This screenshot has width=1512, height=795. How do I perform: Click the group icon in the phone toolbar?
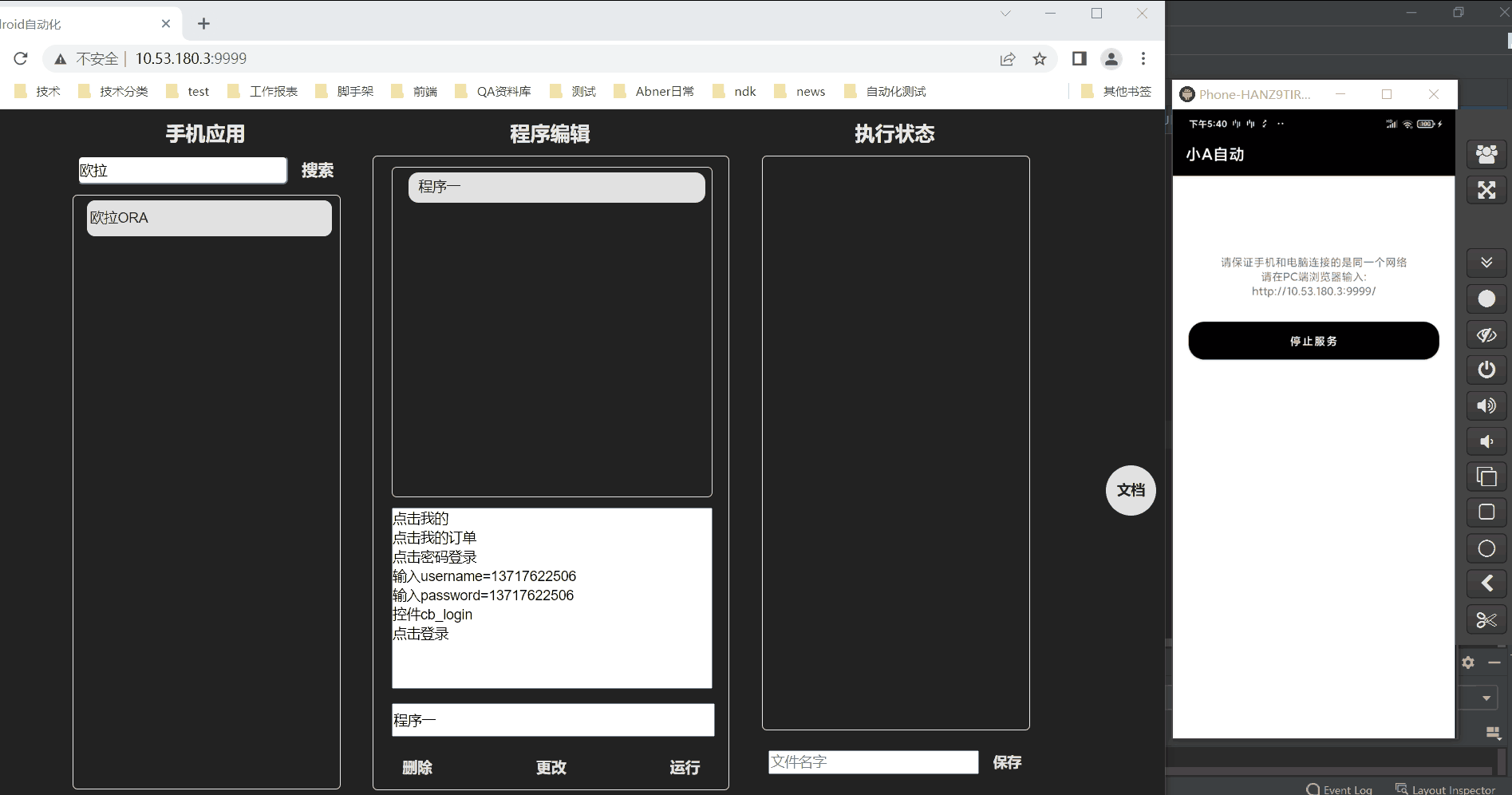(1486, 154)
